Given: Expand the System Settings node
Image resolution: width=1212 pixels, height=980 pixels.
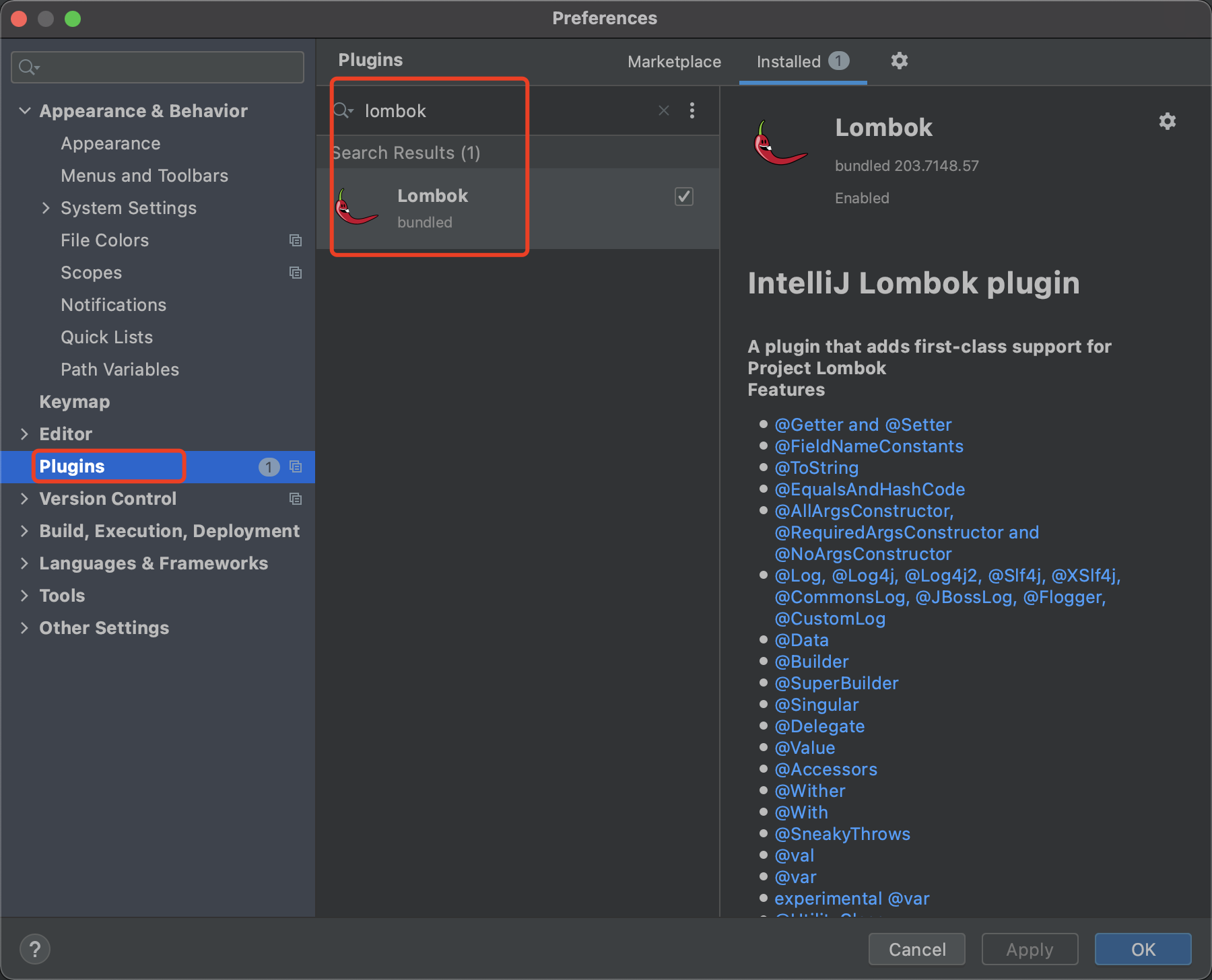Looking at the screenshot, I should click(46, 208).
